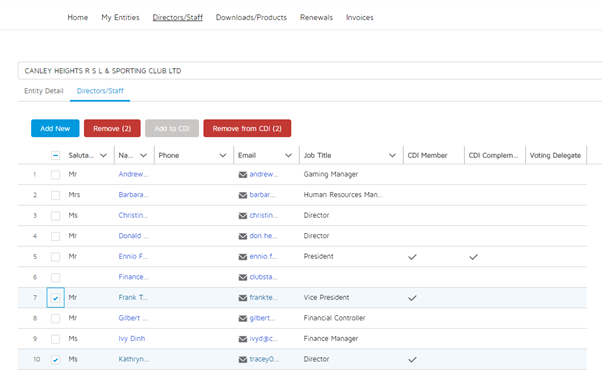Open the Email column dropdown arrow
Viewport: 602px width, 372px height.
click(x=288, y=155)
